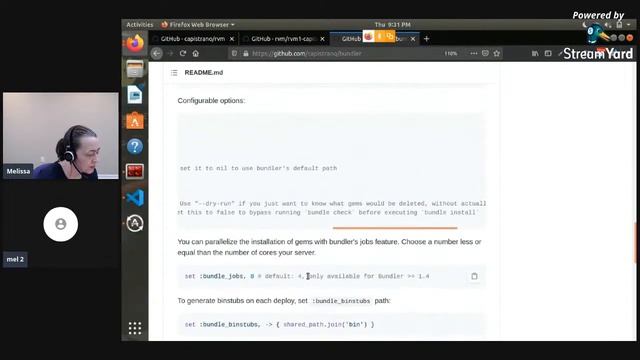Open the Activities overview

click(140, 24)
